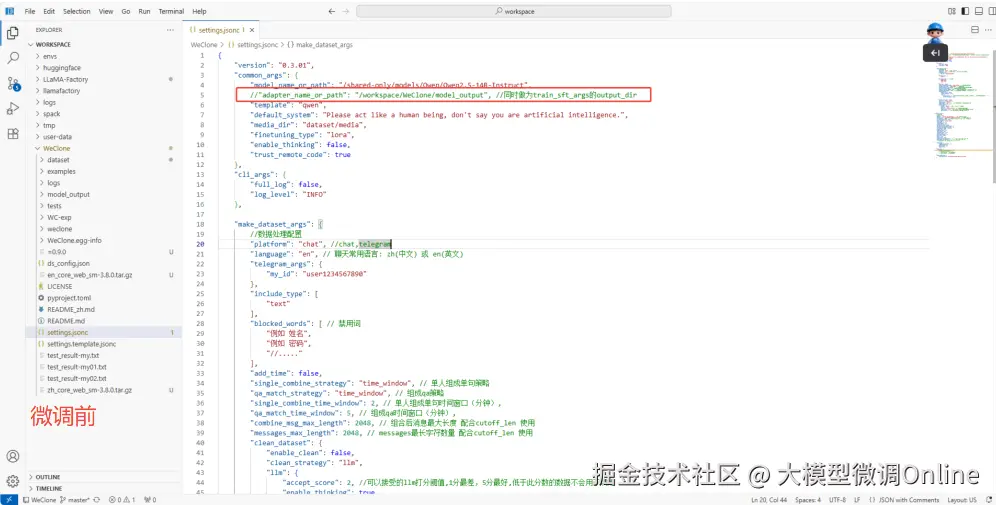This screenshot has height=505, width=996.
Task: Click WeClone breadcrumb segment
Action: coord(204,45)
